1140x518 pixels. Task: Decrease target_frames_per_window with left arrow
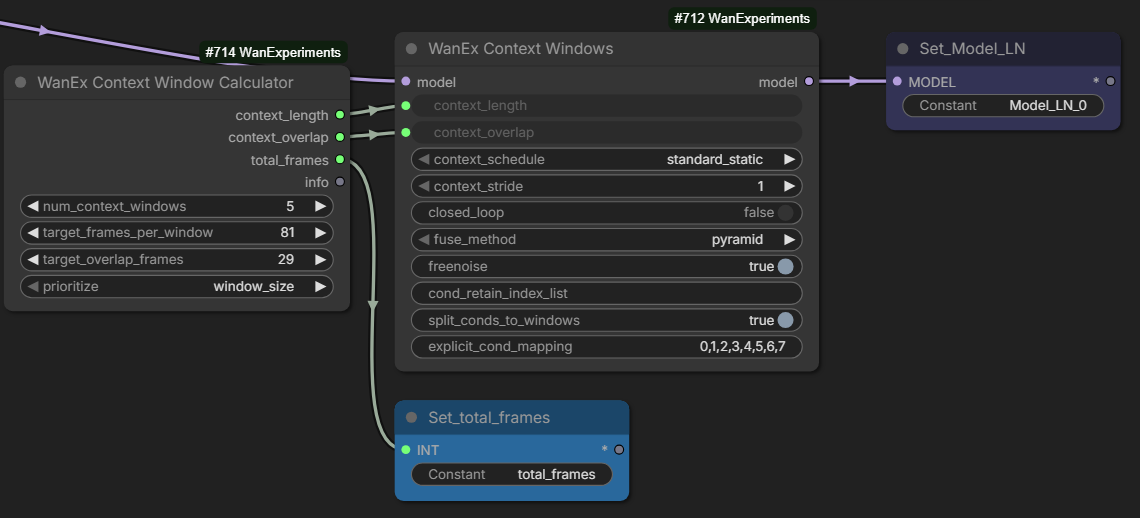32,233
